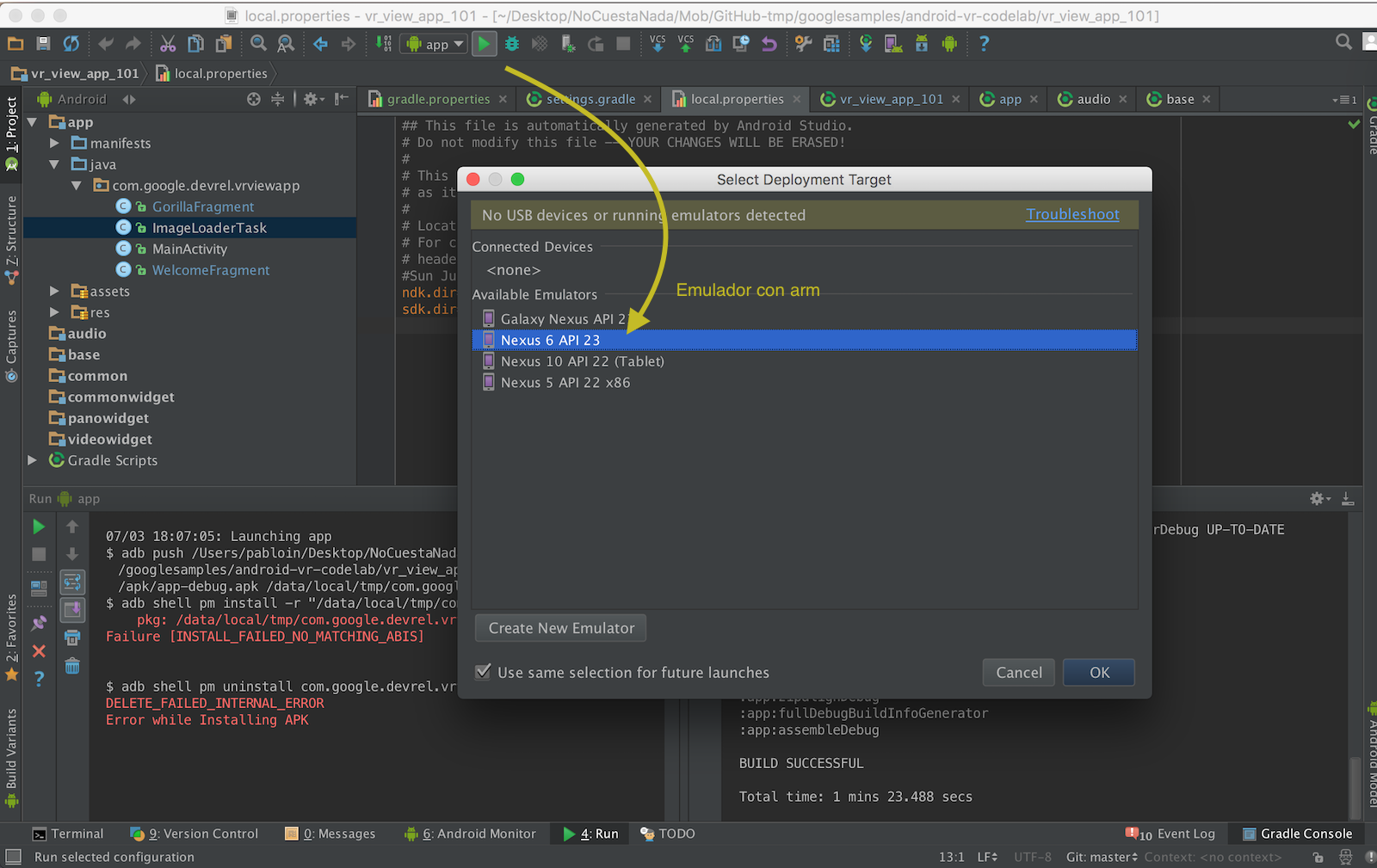This screenshot has height=868, width=1377.
Task: Select GorillaFragment class in project tree
Action: [203, 206]
